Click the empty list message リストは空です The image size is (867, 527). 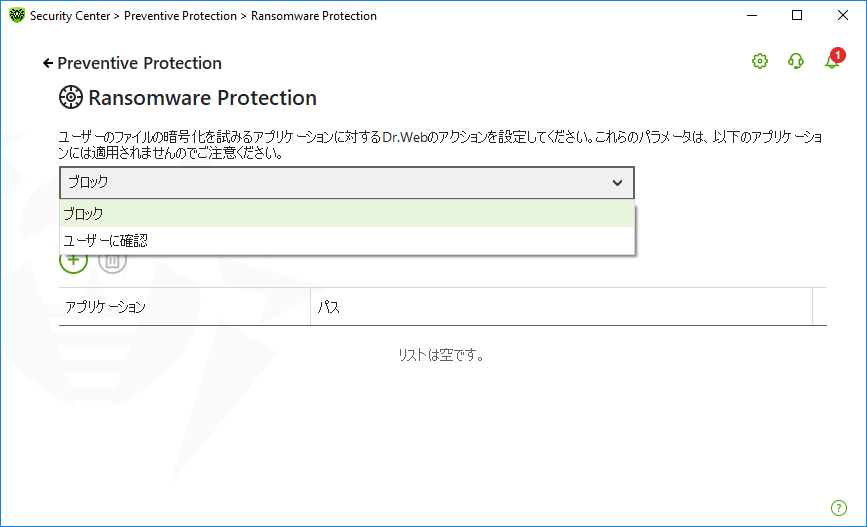[441, 355]
